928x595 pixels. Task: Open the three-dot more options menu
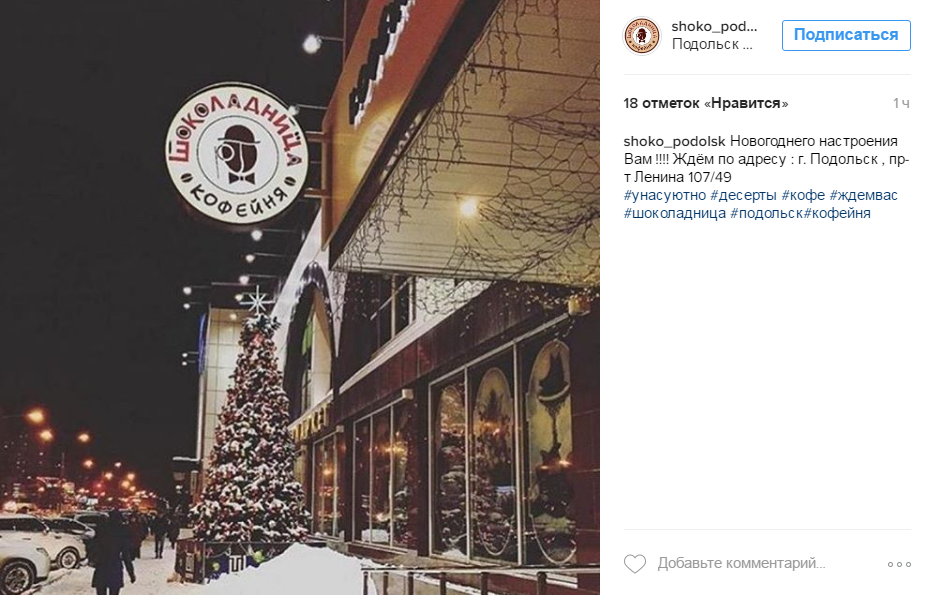coord(898,564)
